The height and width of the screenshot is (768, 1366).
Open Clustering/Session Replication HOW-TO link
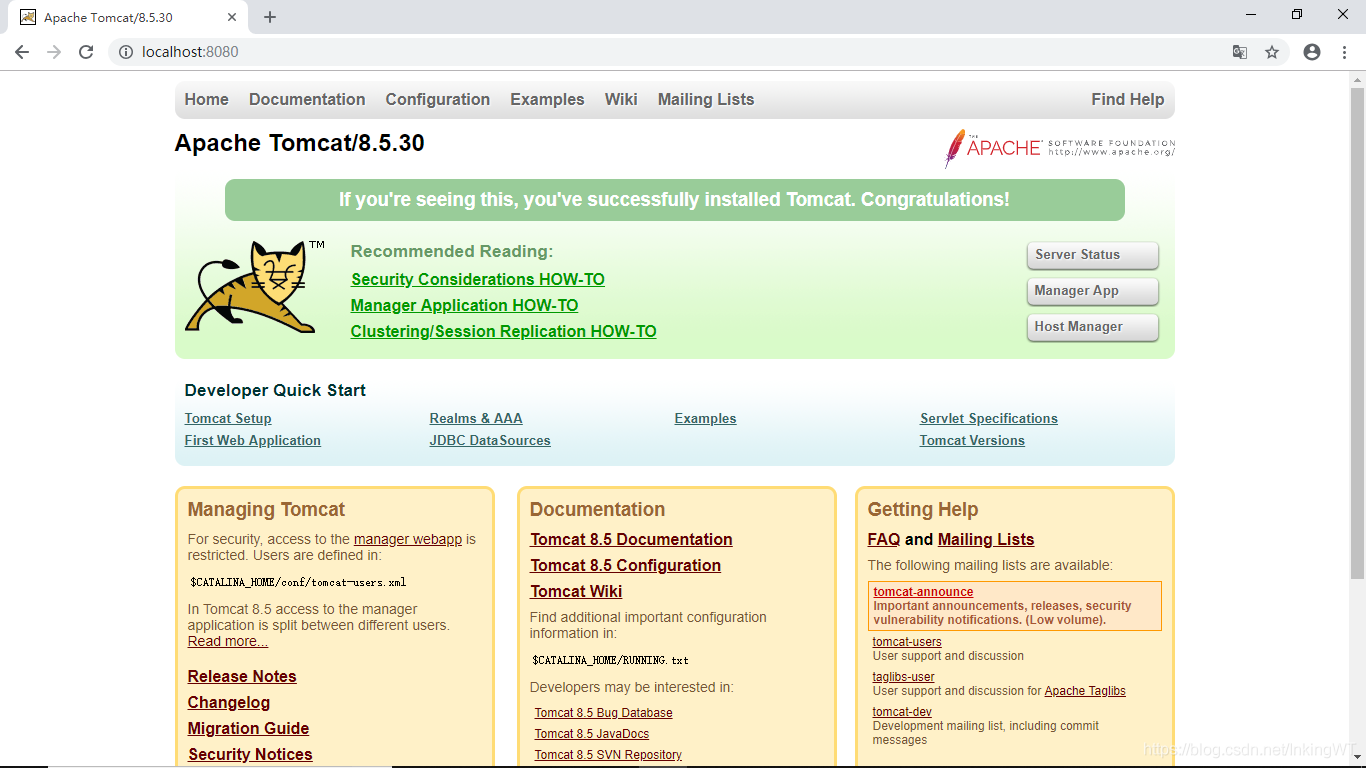(x=504, y=332)
